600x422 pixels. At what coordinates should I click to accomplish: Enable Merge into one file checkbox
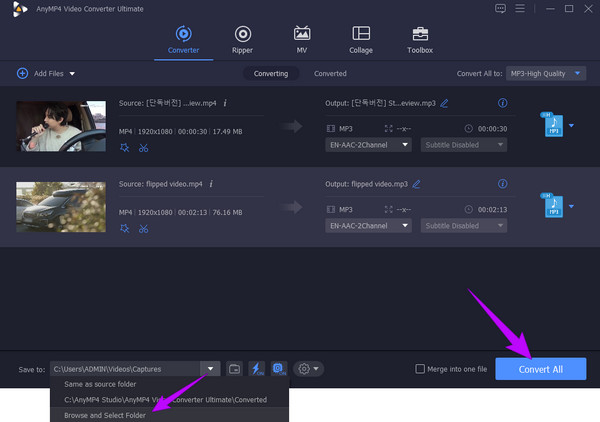420,369
